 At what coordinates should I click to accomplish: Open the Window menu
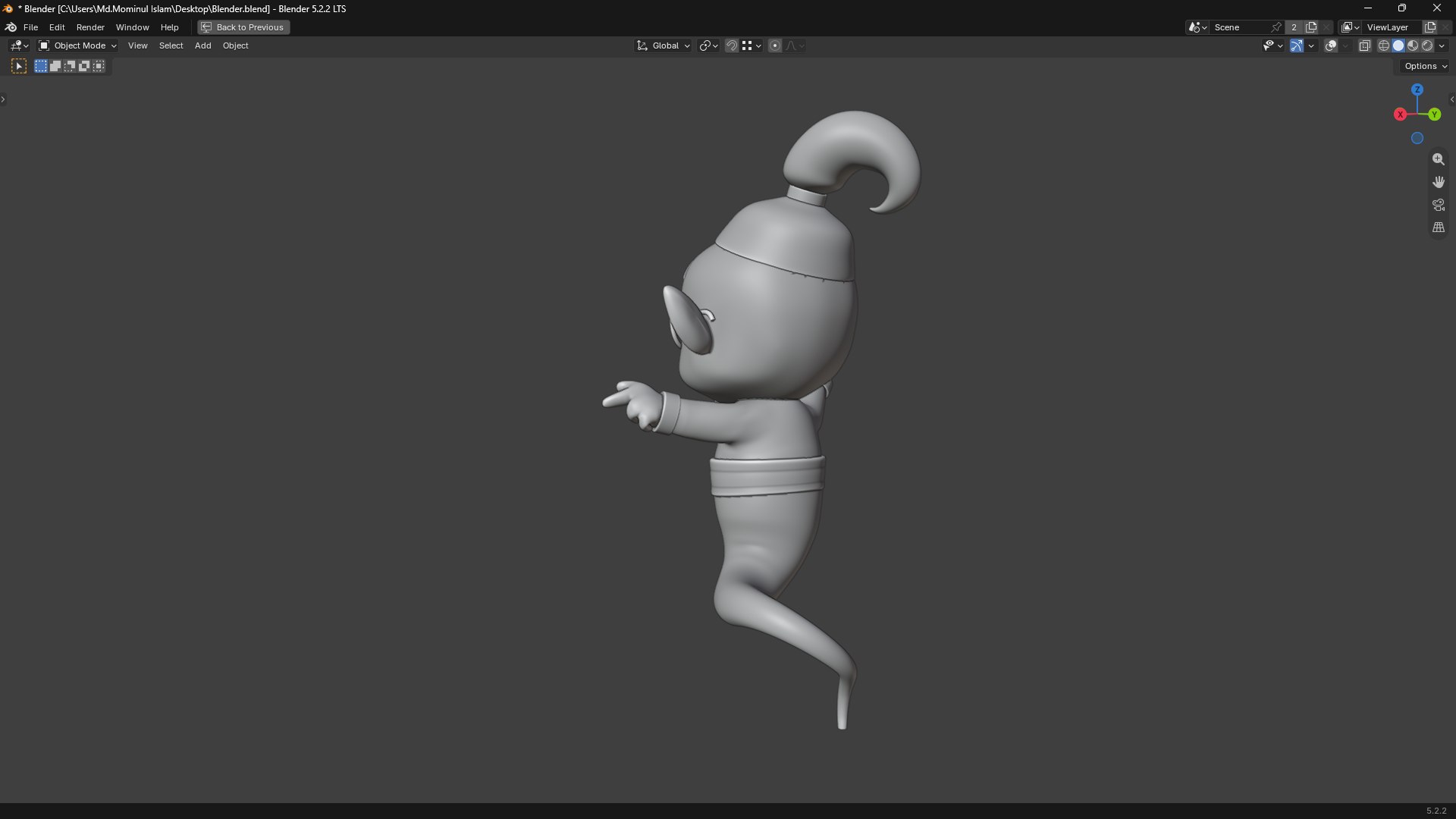coord(132,27)
